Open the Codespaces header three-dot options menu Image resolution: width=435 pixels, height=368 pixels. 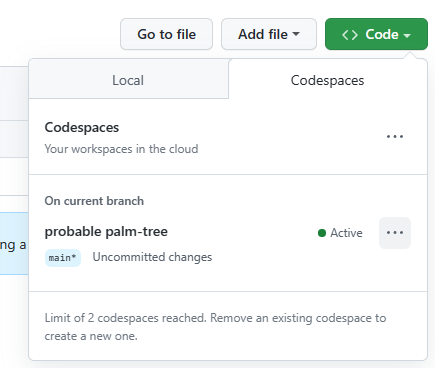click(x=395, y=137)
